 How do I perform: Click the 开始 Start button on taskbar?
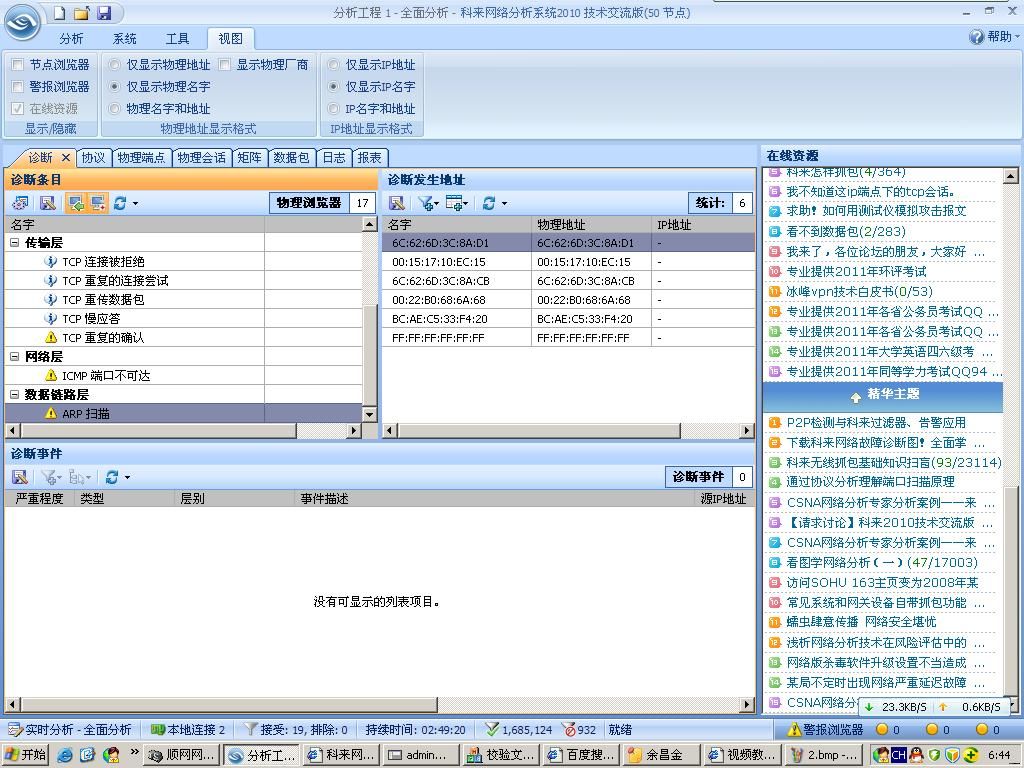pos(26,755)
